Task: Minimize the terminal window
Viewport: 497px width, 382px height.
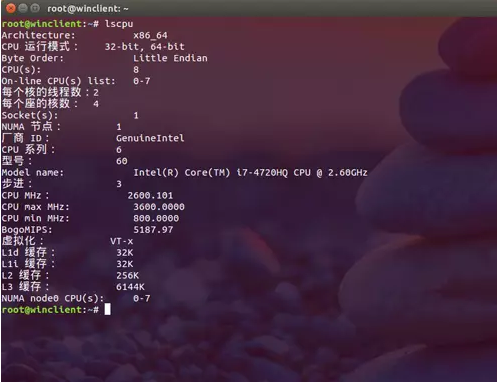Action: [23, 8]
